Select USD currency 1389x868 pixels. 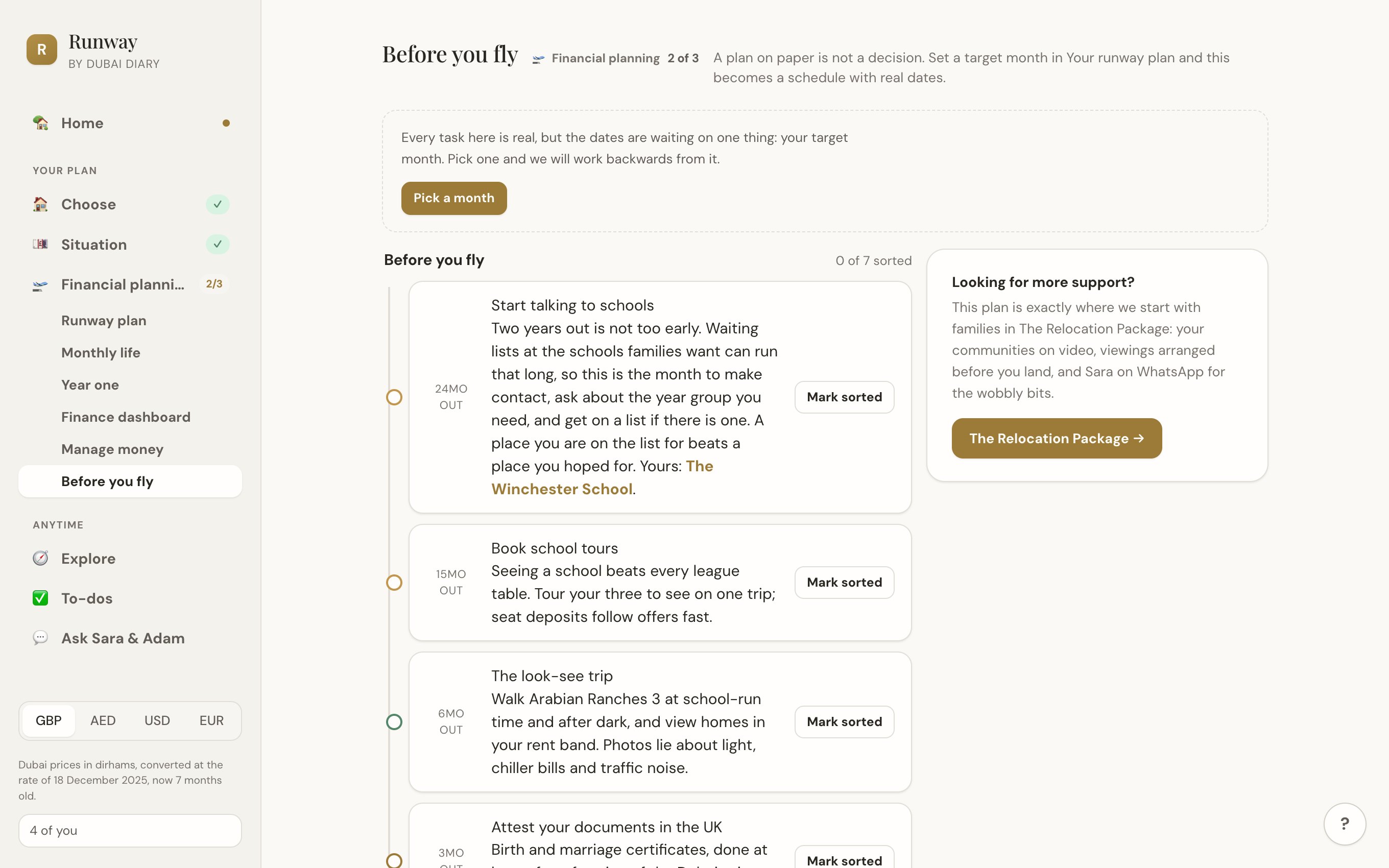click(157, 720)
